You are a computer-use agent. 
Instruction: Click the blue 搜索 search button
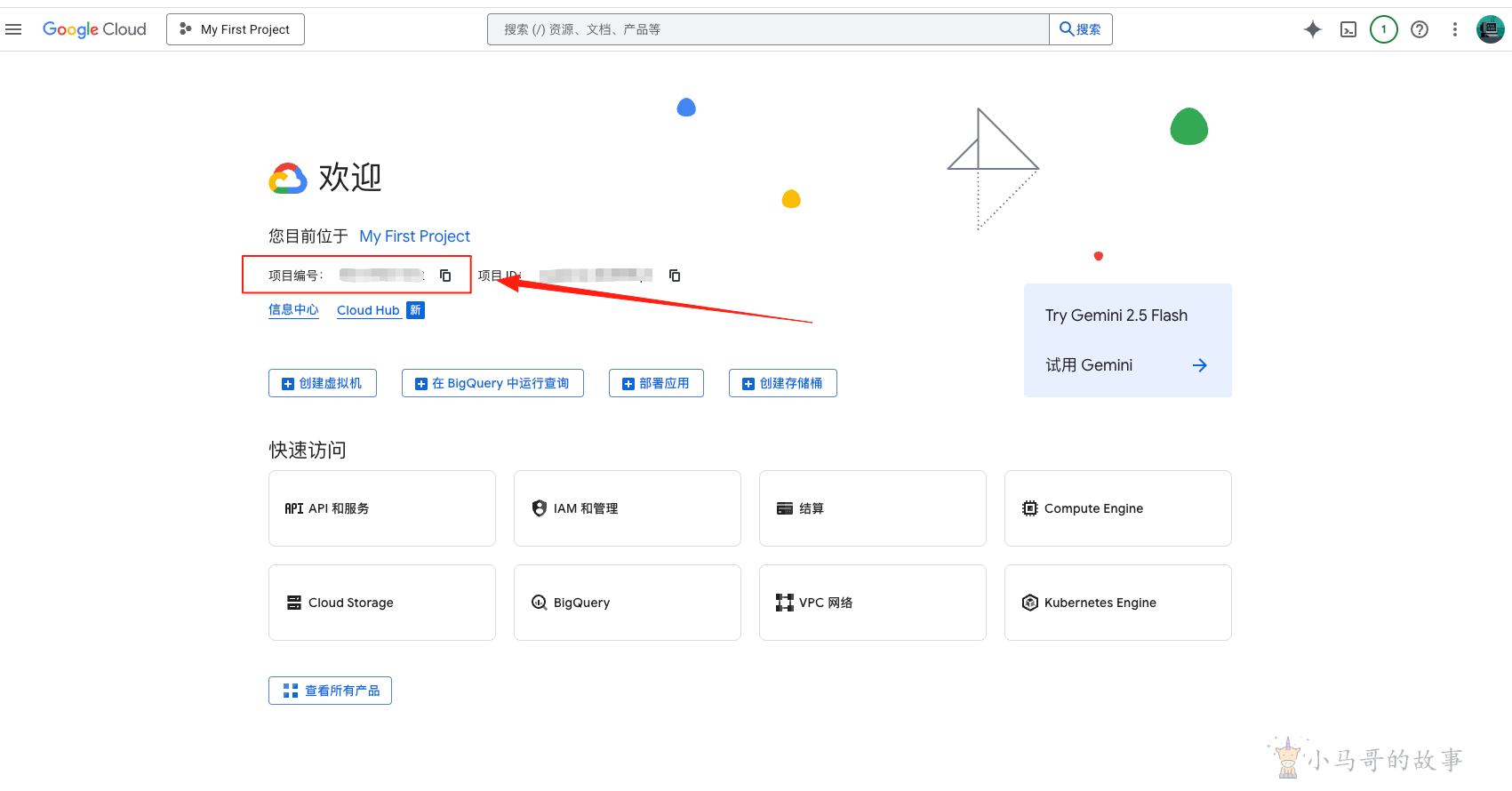point(1081,29)
